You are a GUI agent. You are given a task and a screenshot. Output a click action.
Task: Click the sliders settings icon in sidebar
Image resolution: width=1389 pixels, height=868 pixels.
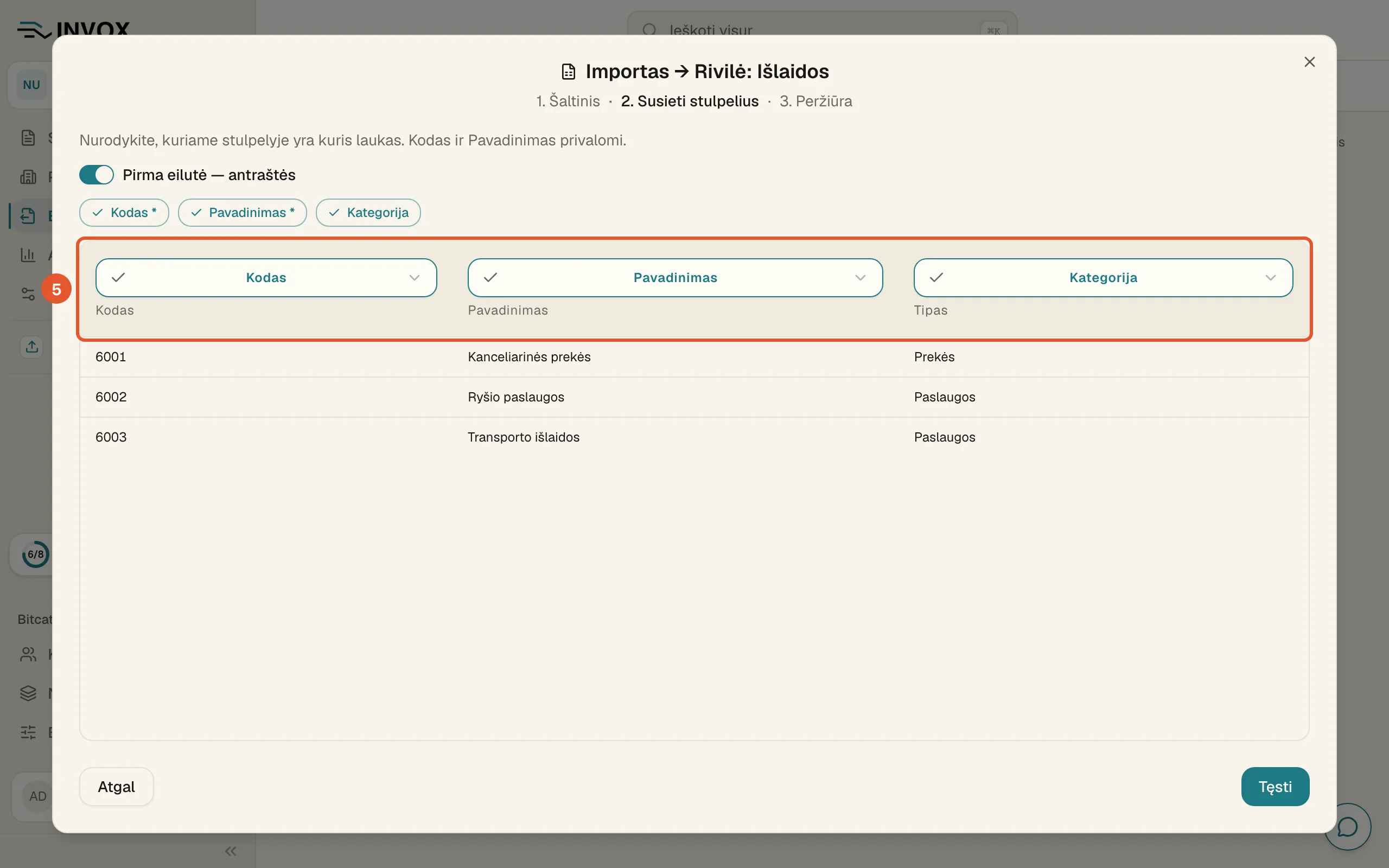click(x=28, y=732)
